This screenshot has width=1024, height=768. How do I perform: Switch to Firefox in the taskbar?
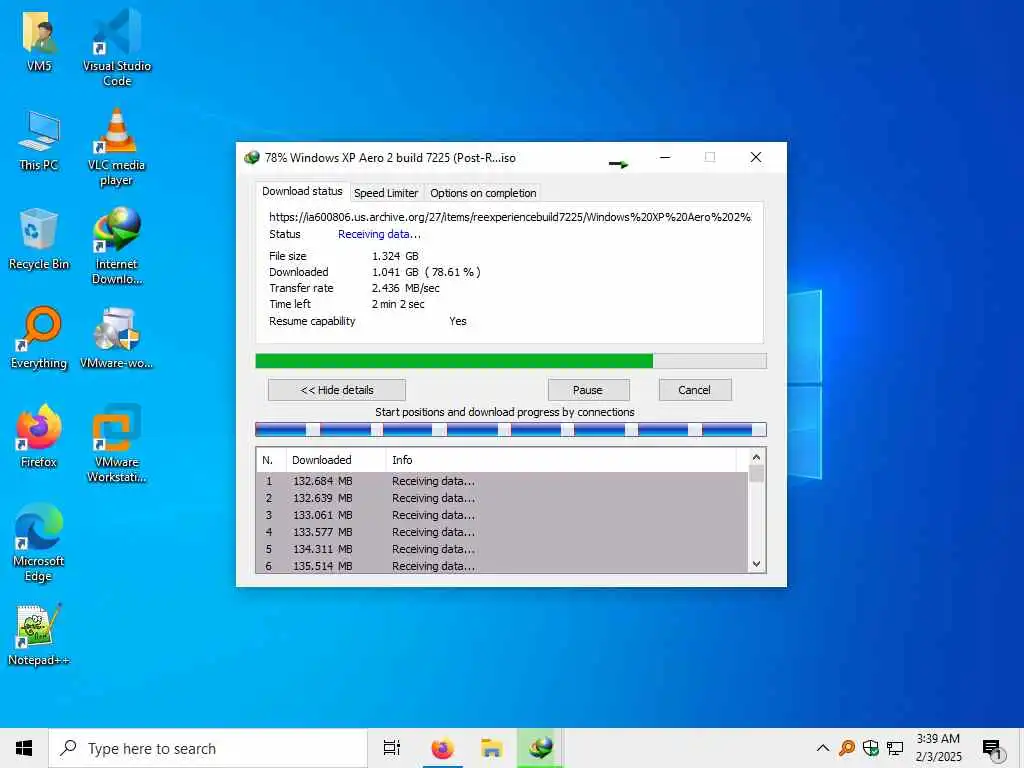443,748
